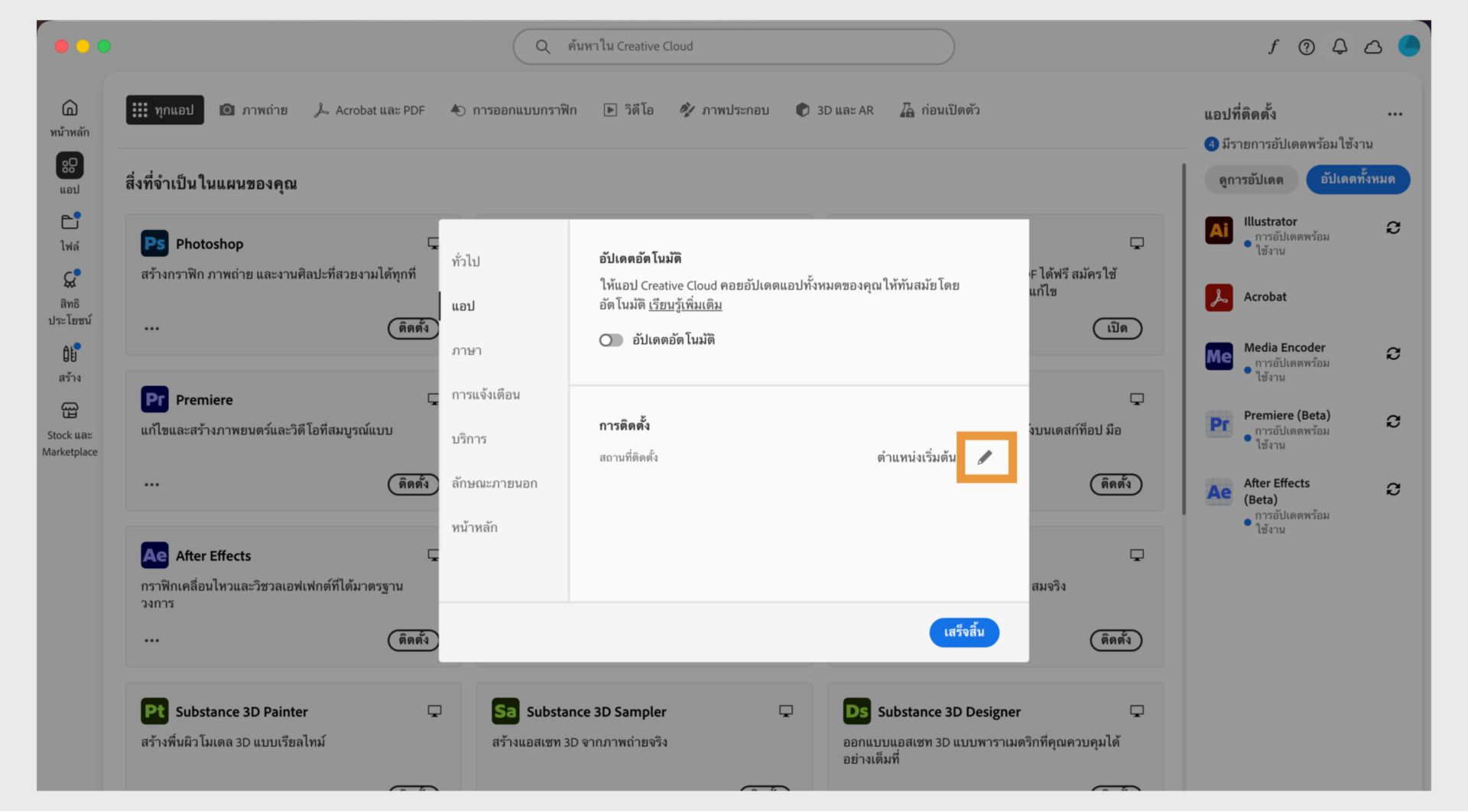This screenshot has height=812, width=1468.
Task: Open the Photoshop card three-dot menu
Action: (x=152, y=329)
